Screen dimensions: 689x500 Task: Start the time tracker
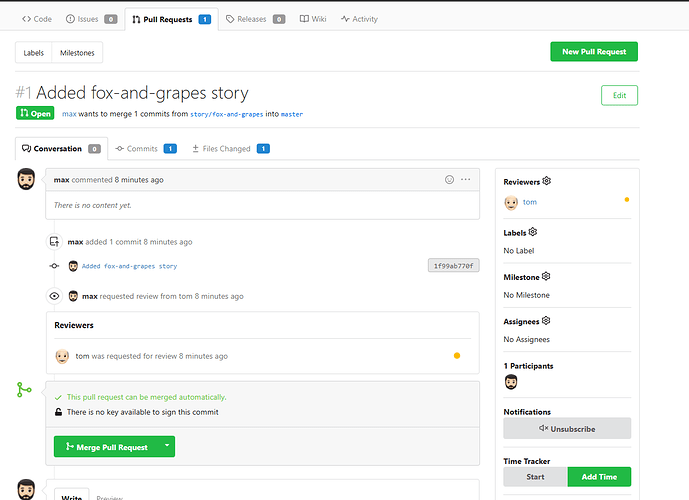pos(535,477)
